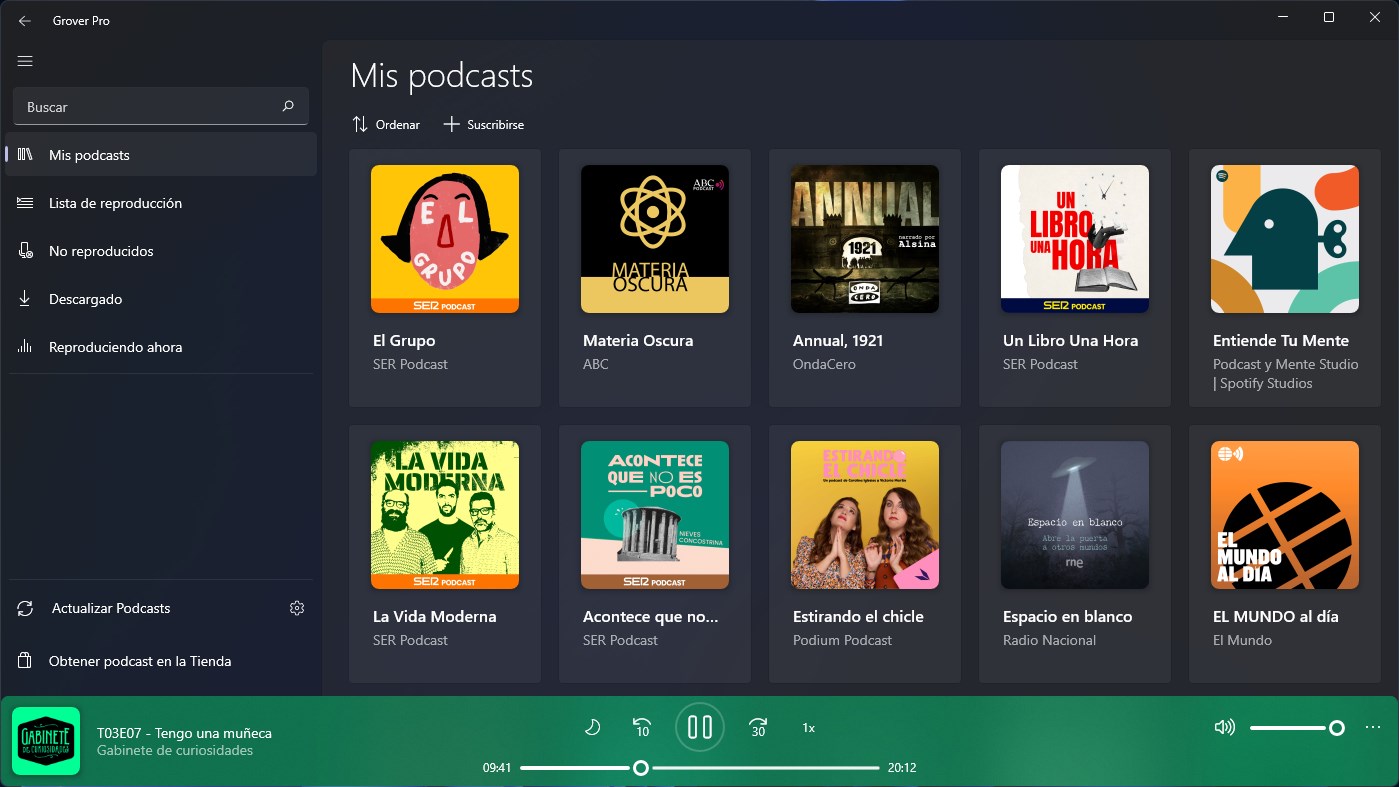1399x787 pixels.
Task: Click the back arrow in title bar
Action: point(25,20)
